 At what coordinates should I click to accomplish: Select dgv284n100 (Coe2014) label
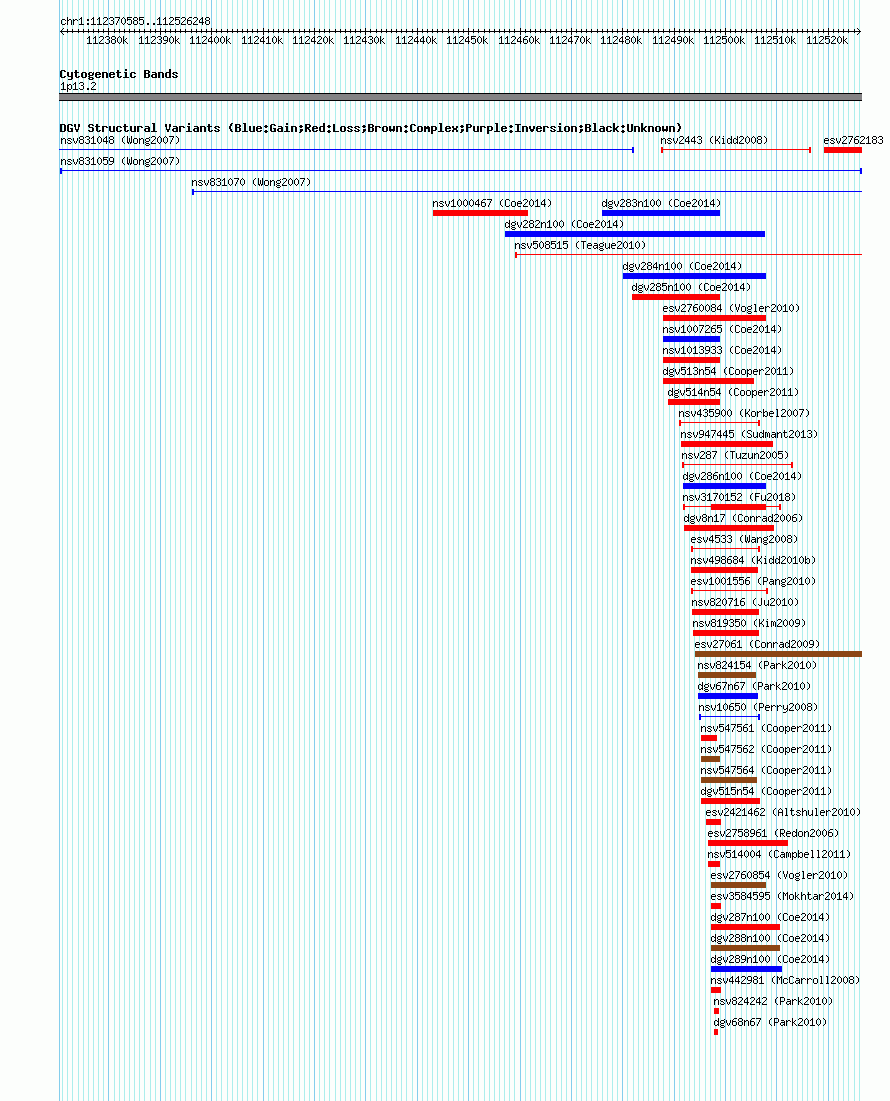(x=682, y=266)
